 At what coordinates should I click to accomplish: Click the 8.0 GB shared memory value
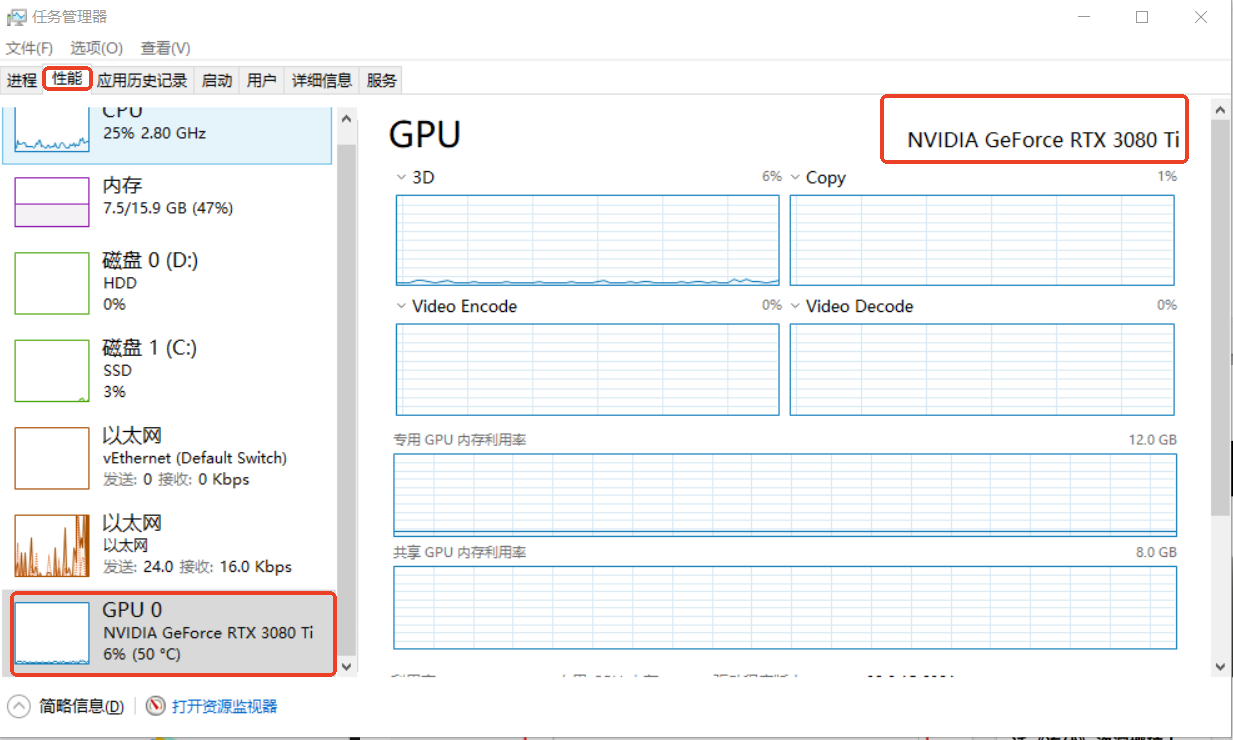point(1157,552)
